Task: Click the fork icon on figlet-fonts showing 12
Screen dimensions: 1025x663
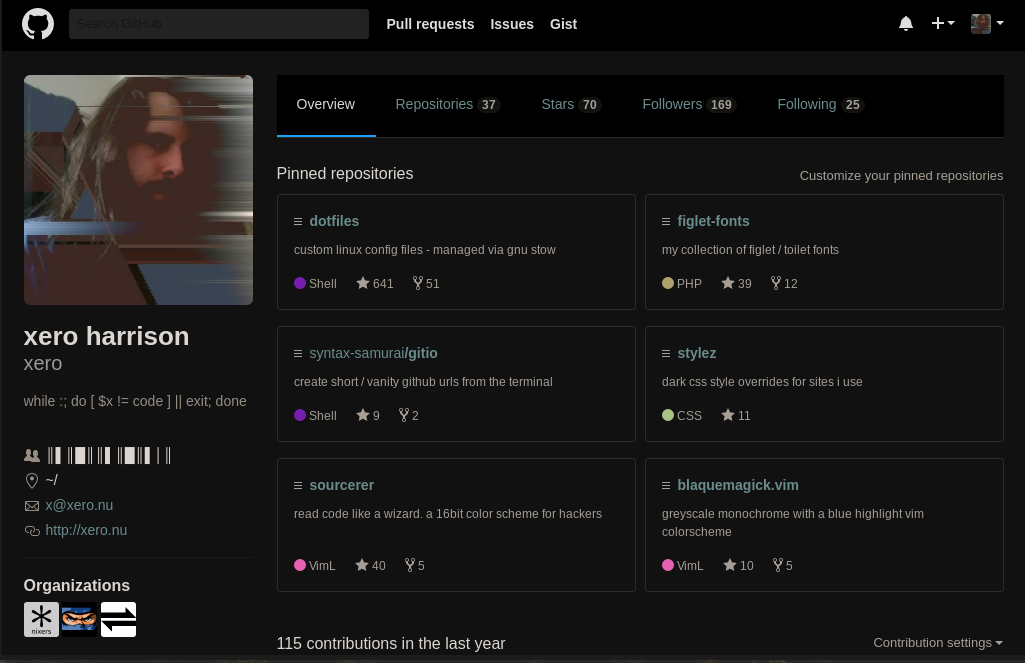Action: [x=776, y=283]
